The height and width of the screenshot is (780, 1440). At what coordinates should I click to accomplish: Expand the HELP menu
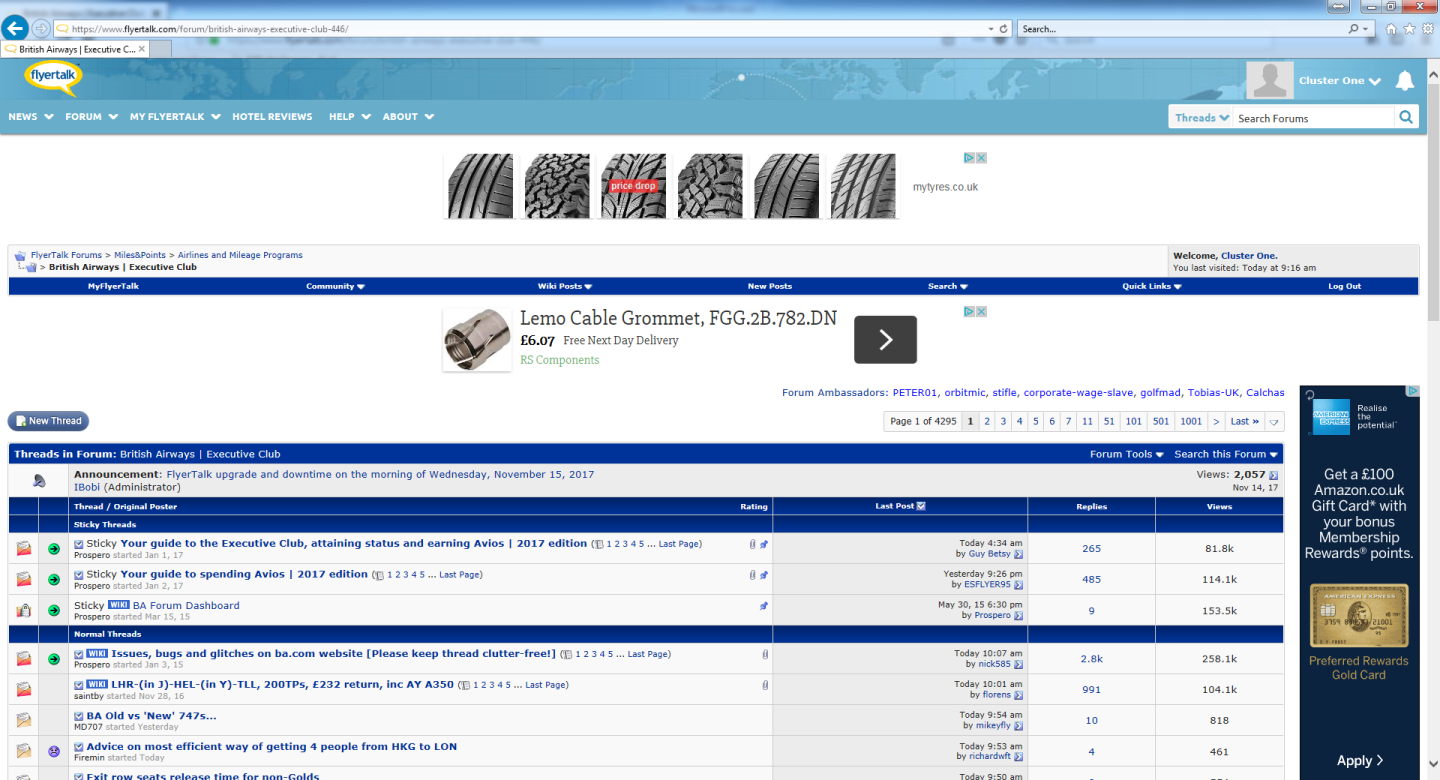(349, 117)
